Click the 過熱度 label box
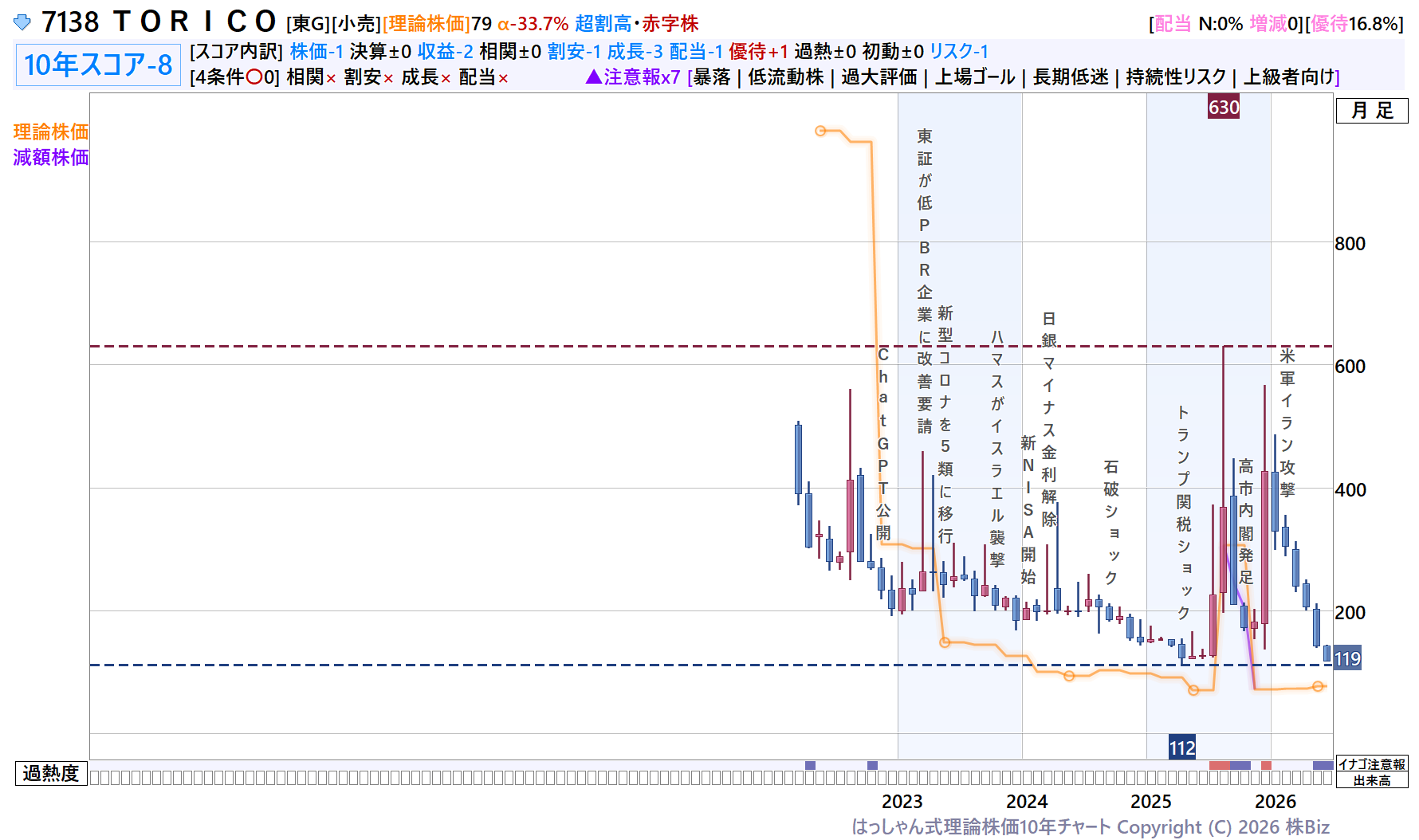This screenshot has width=1419, height=840. pyautogui.click(x=51, y=773)
